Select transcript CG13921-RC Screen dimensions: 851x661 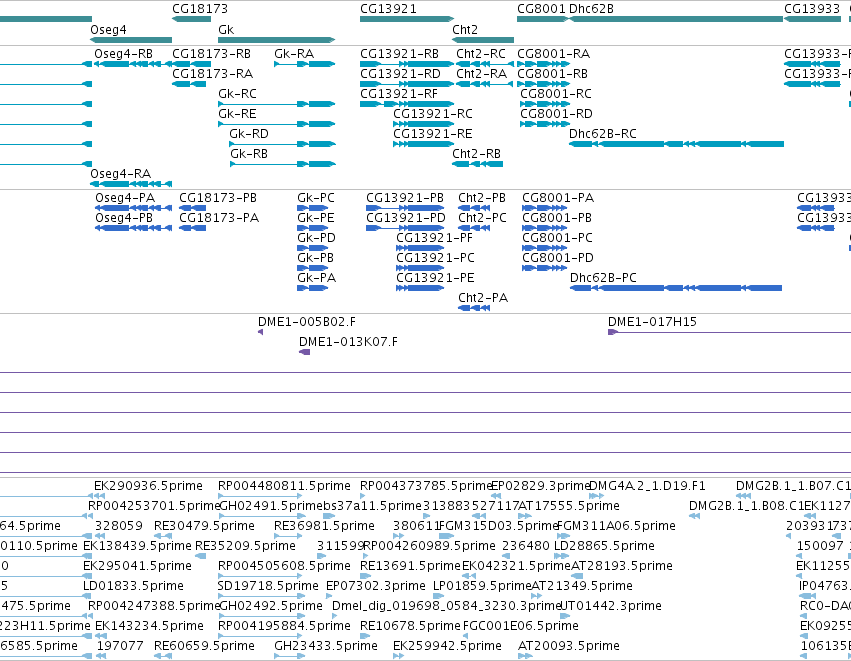pyautogui.click(x=423, y=124)
